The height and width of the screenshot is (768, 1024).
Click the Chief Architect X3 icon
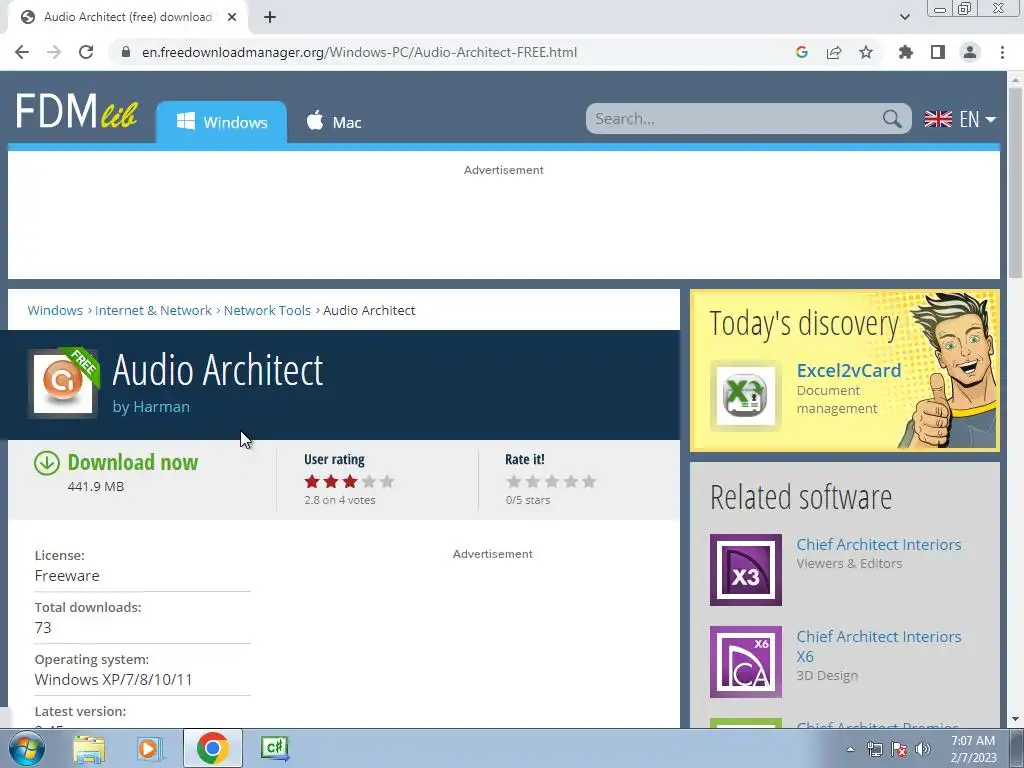point(746,569)
